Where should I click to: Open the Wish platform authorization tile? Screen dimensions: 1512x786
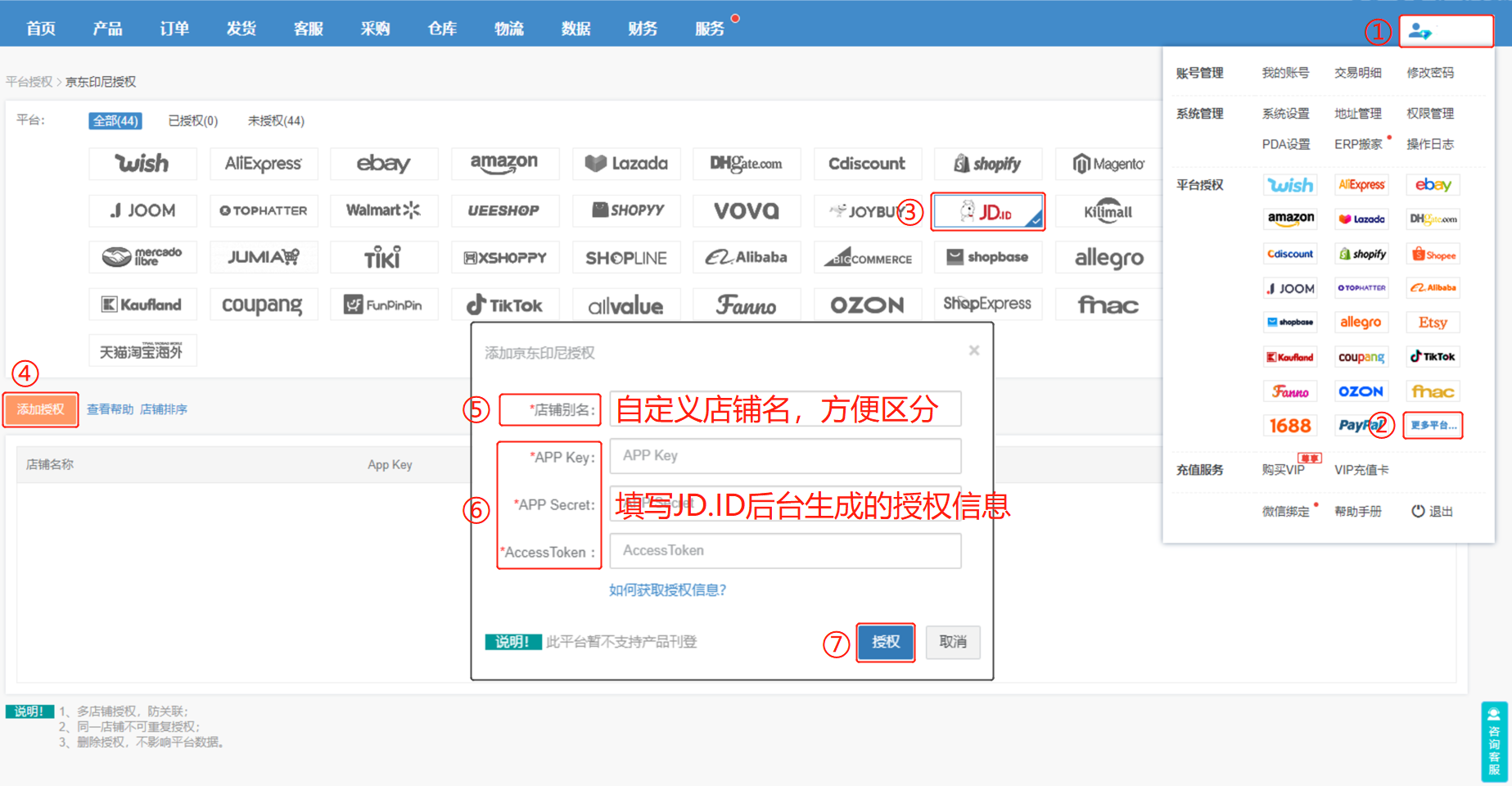coord(142,164)
